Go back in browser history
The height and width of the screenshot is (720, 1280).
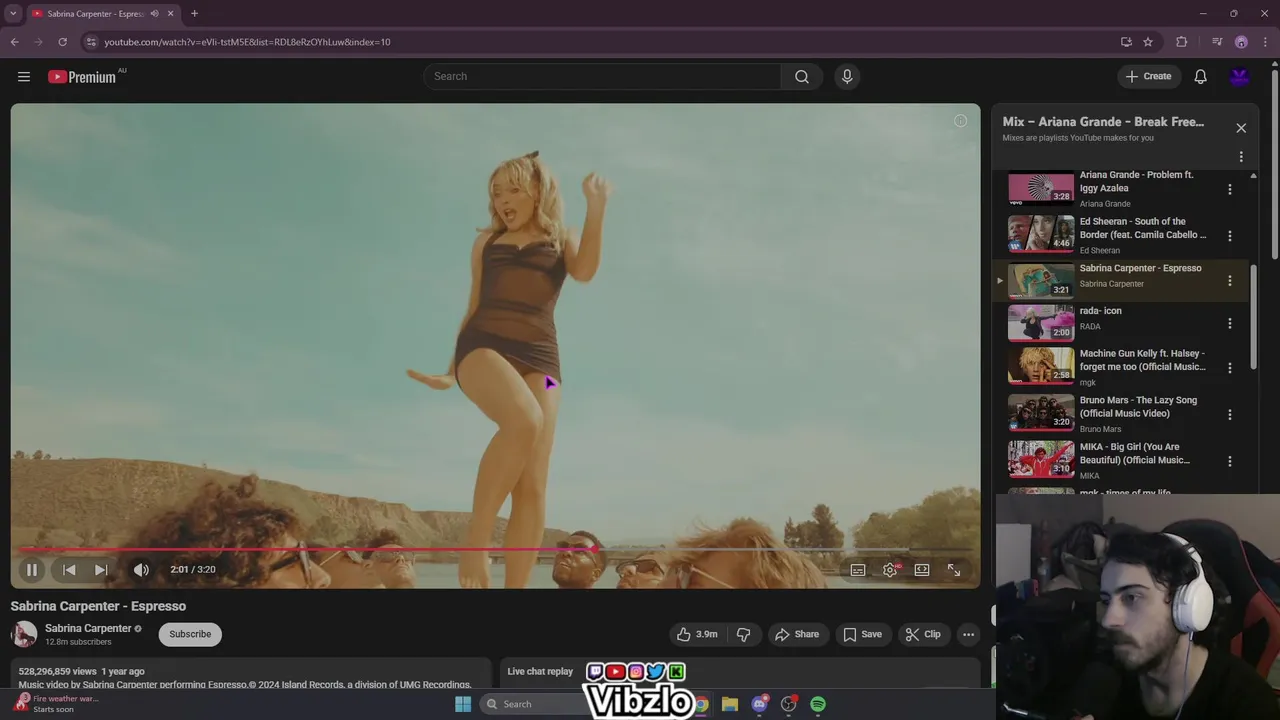pos(14,42)
